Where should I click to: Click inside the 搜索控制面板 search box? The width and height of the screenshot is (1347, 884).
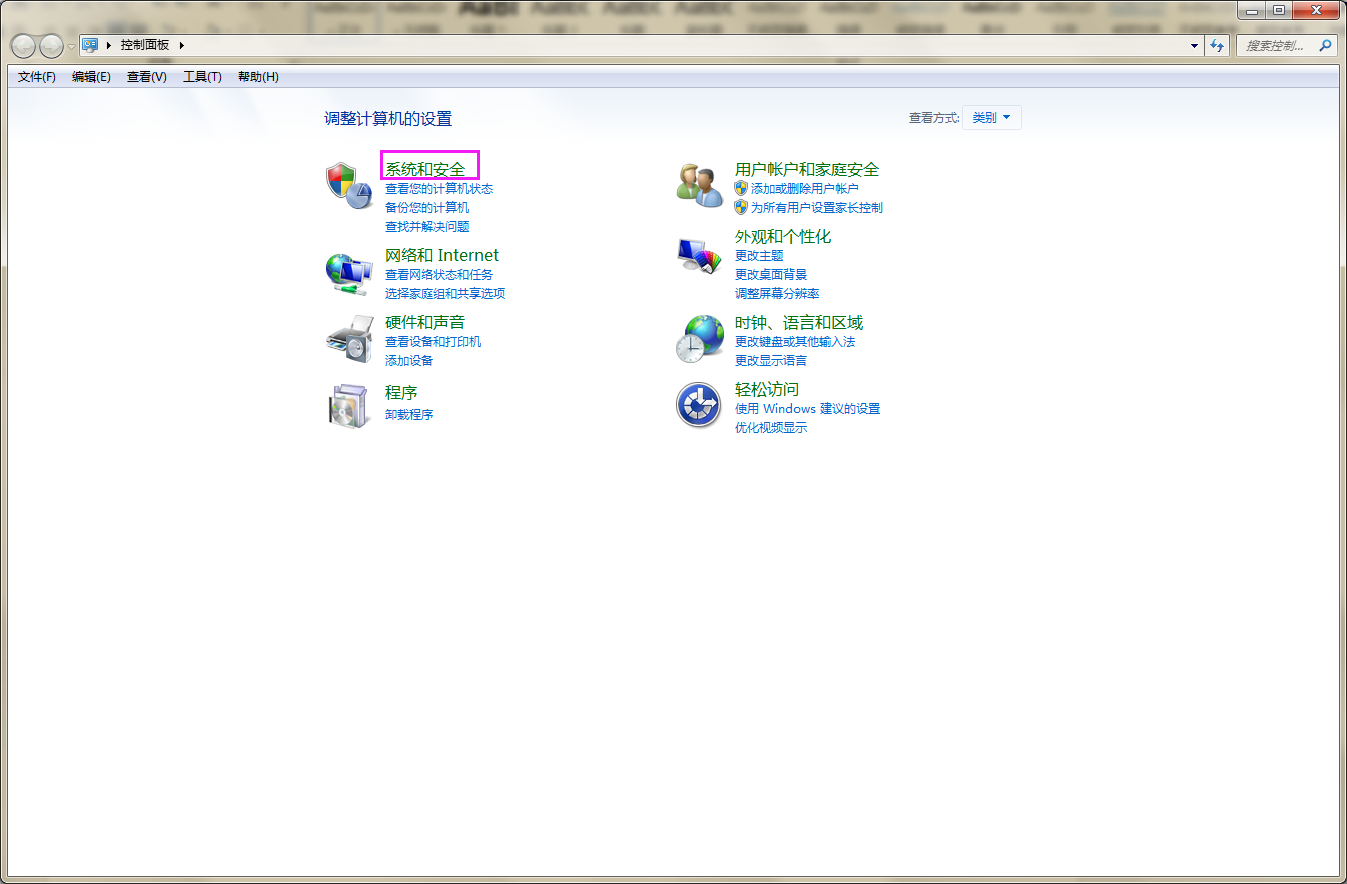(1275, 45)
